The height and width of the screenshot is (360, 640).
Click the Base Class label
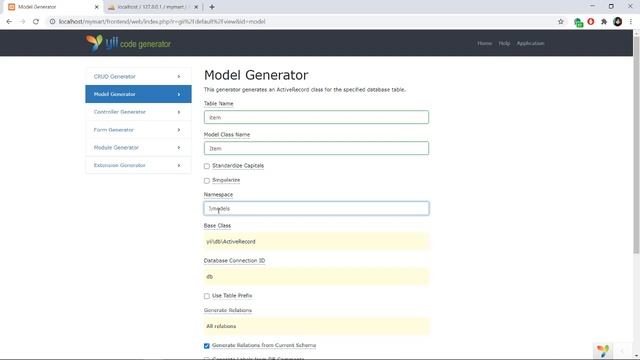point(217,226)
